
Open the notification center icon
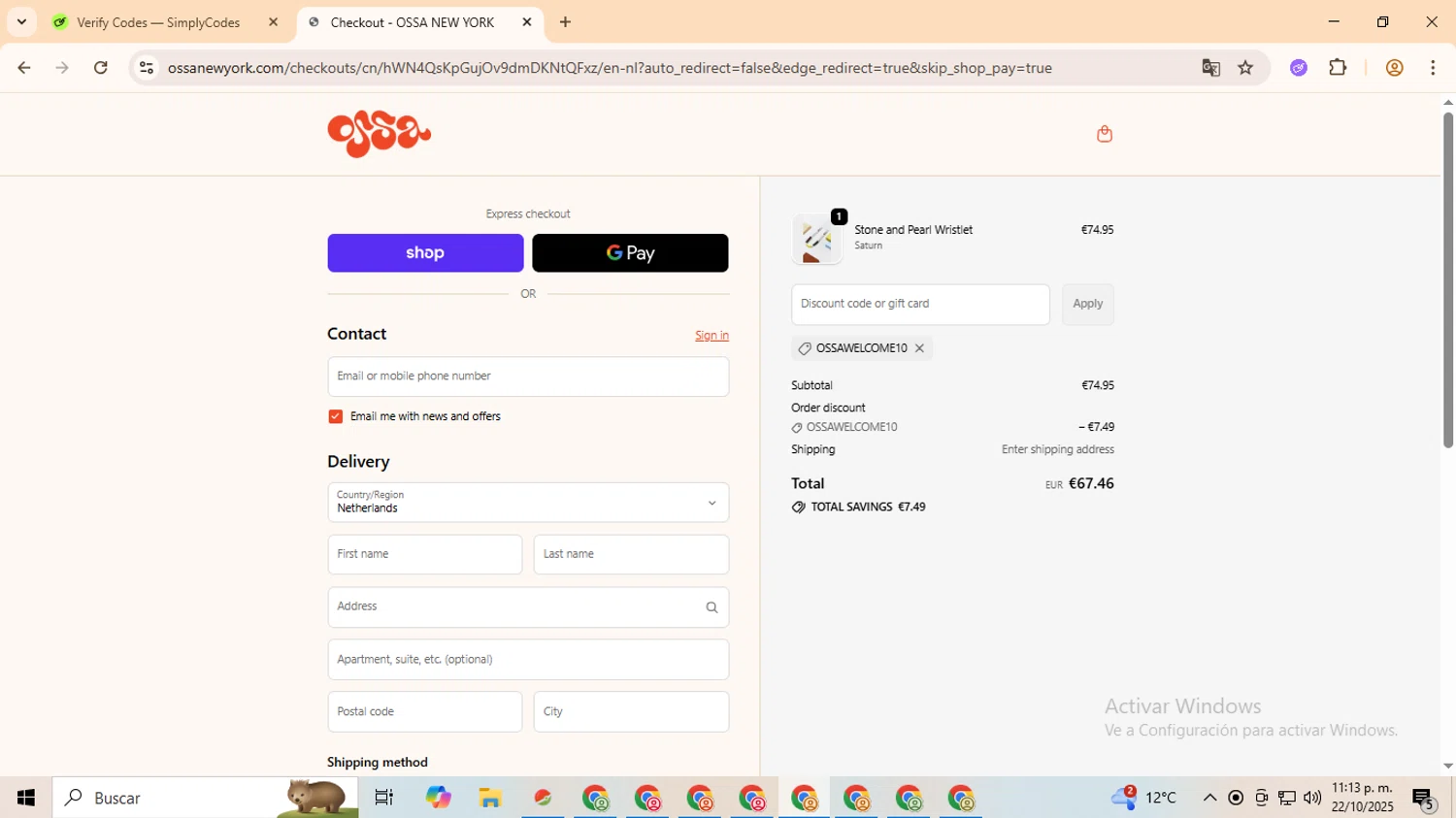click(x=1424, y=800)
